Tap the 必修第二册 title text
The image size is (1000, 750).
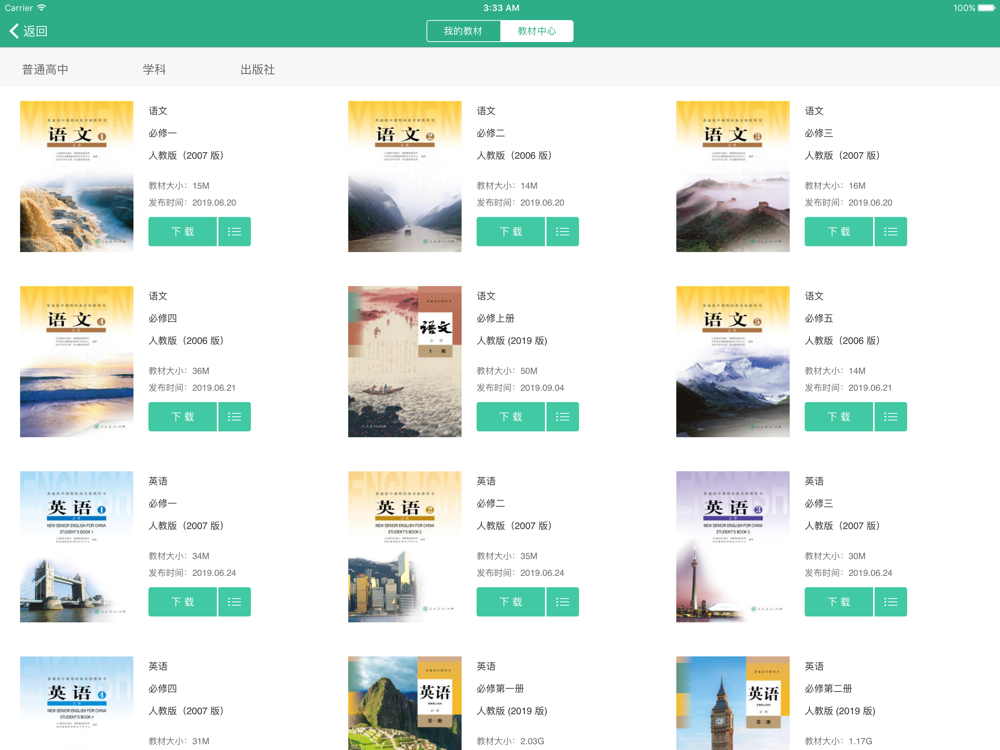coord(828,688)
